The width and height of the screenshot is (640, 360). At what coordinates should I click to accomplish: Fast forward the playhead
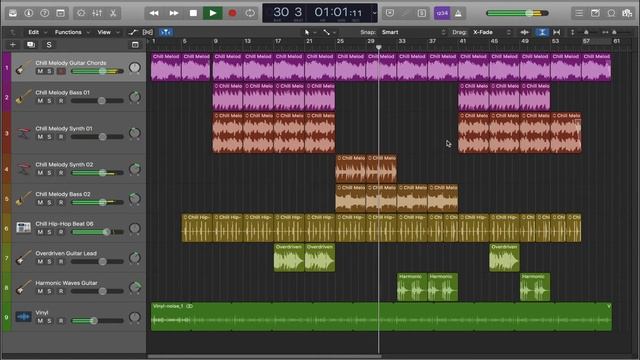pos(174,13)
